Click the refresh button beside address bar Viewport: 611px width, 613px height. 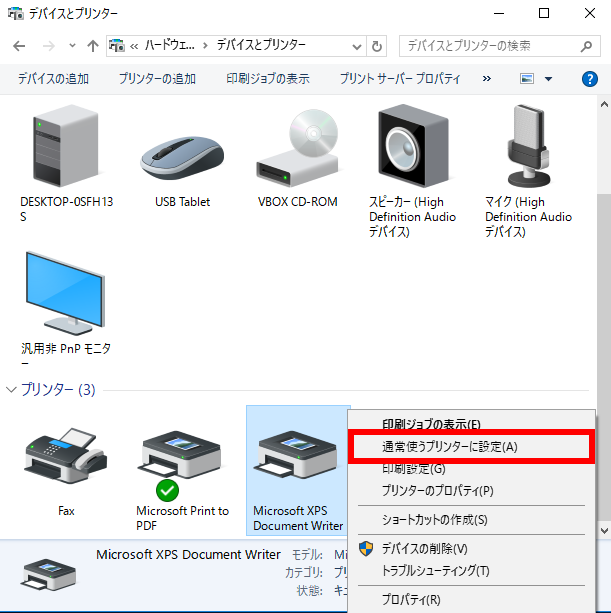377,46
